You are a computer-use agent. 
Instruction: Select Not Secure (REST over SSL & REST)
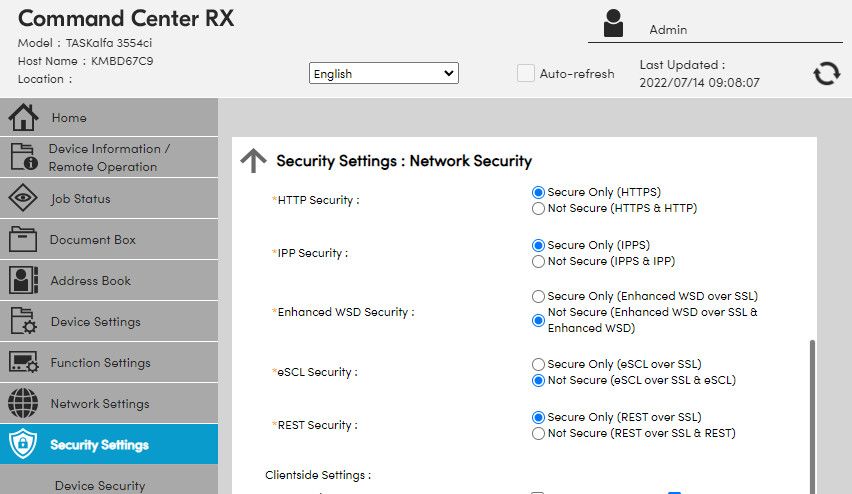(x=538, y=434)
